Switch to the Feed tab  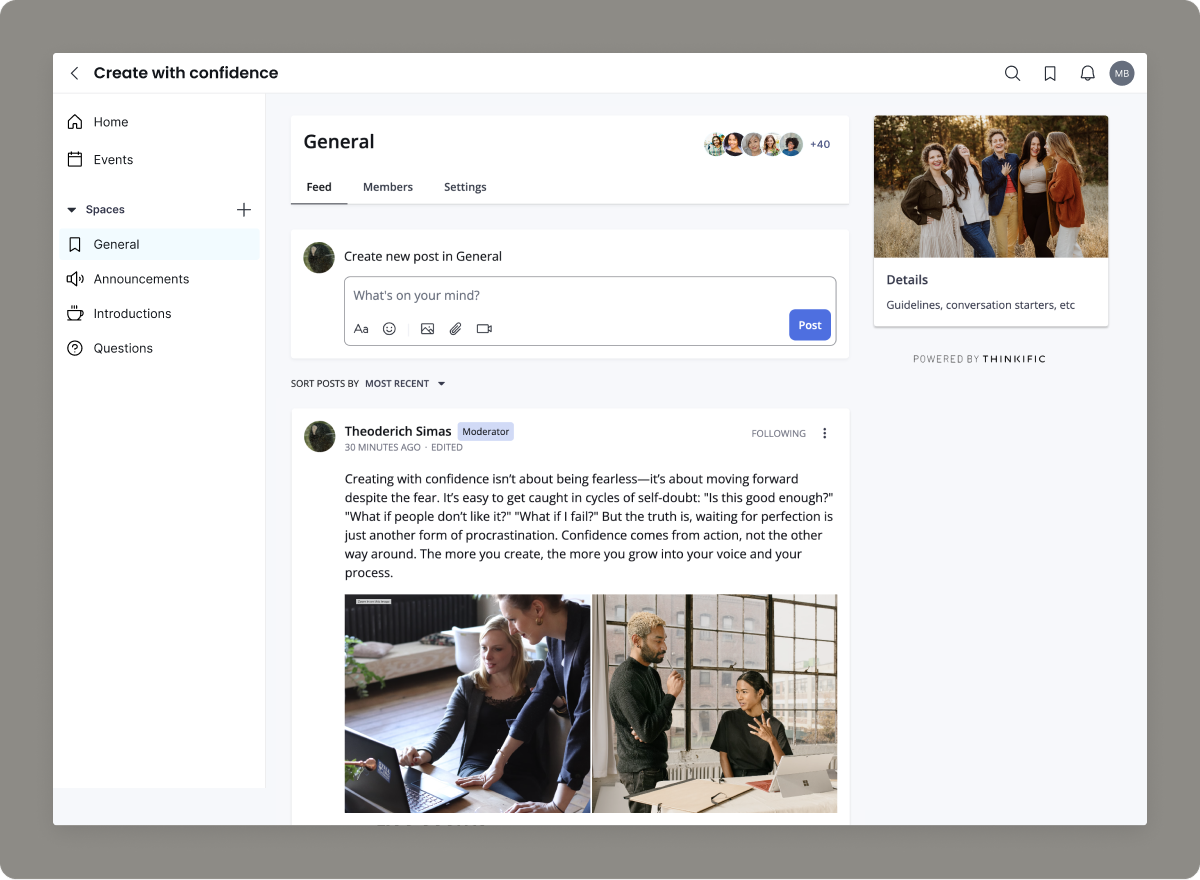click(x=319, y=187)
